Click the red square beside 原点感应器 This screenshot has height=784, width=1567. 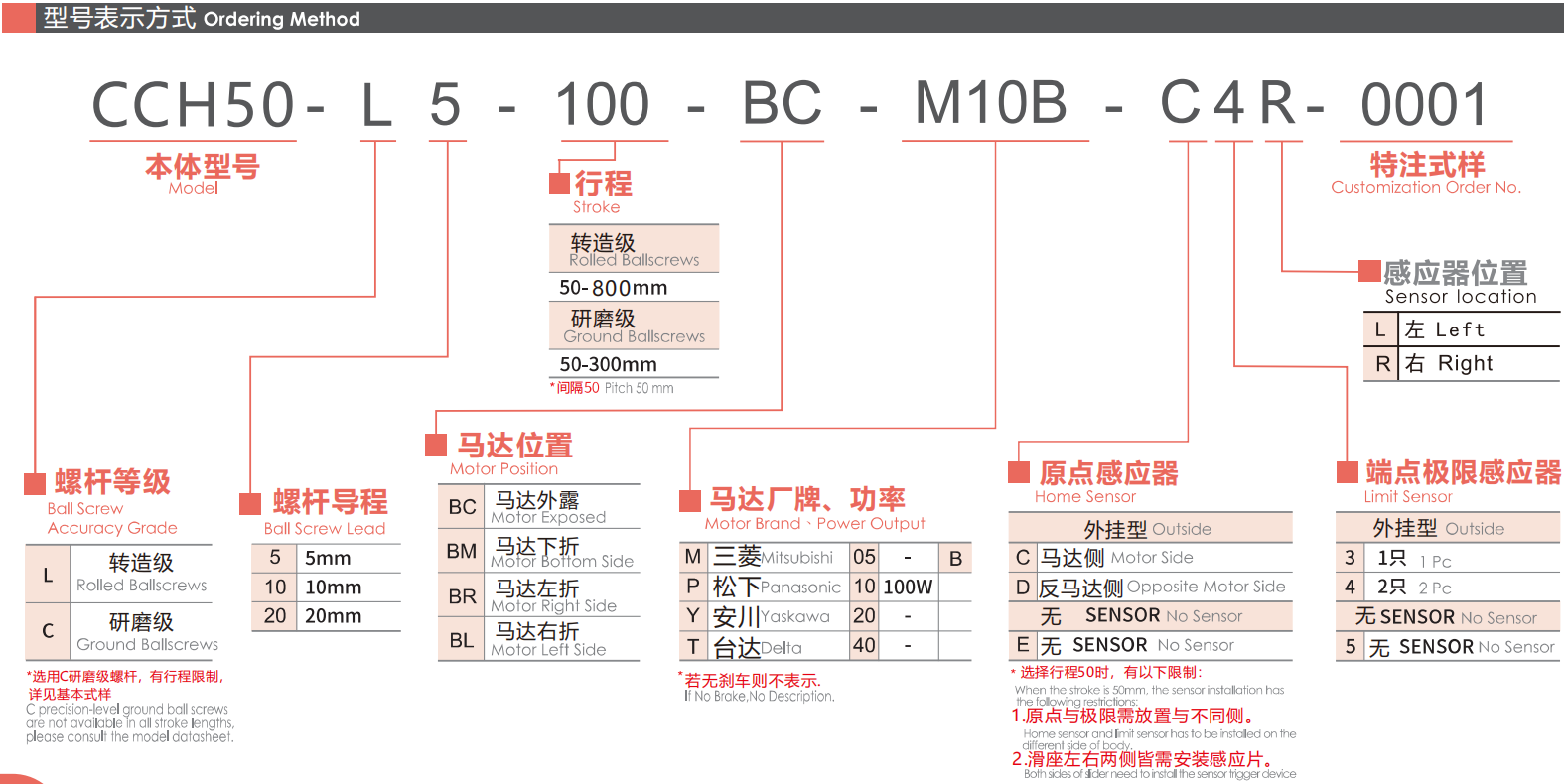click(1019, 472)
